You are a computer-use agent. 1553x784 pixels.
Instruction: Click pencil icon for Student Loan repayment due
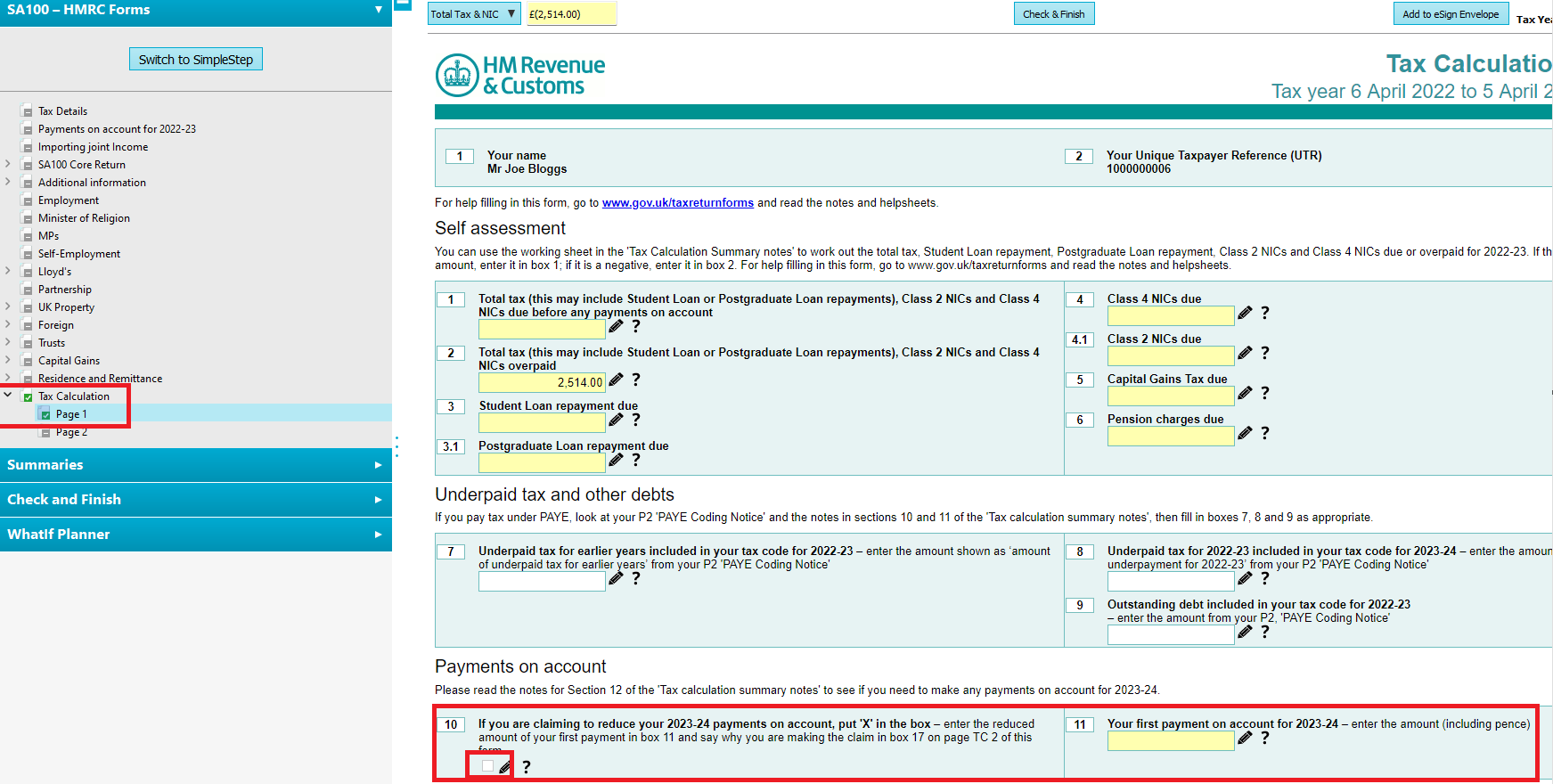point(616,420)
